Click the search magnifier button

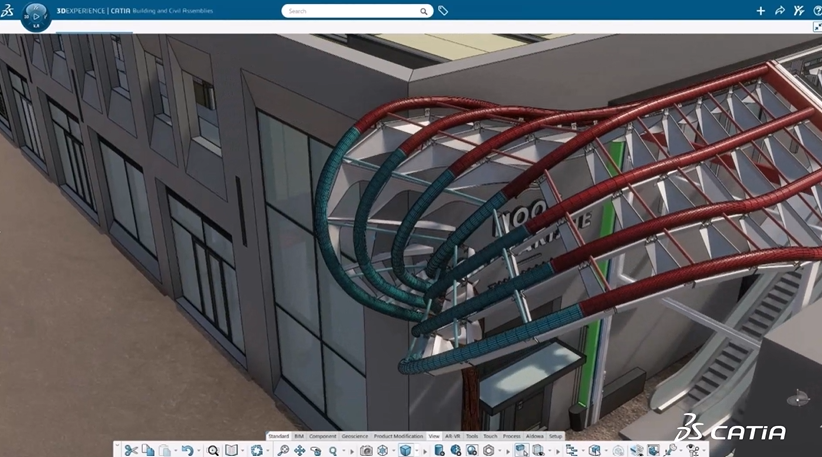pyautogui.click(x=424, y=11)
